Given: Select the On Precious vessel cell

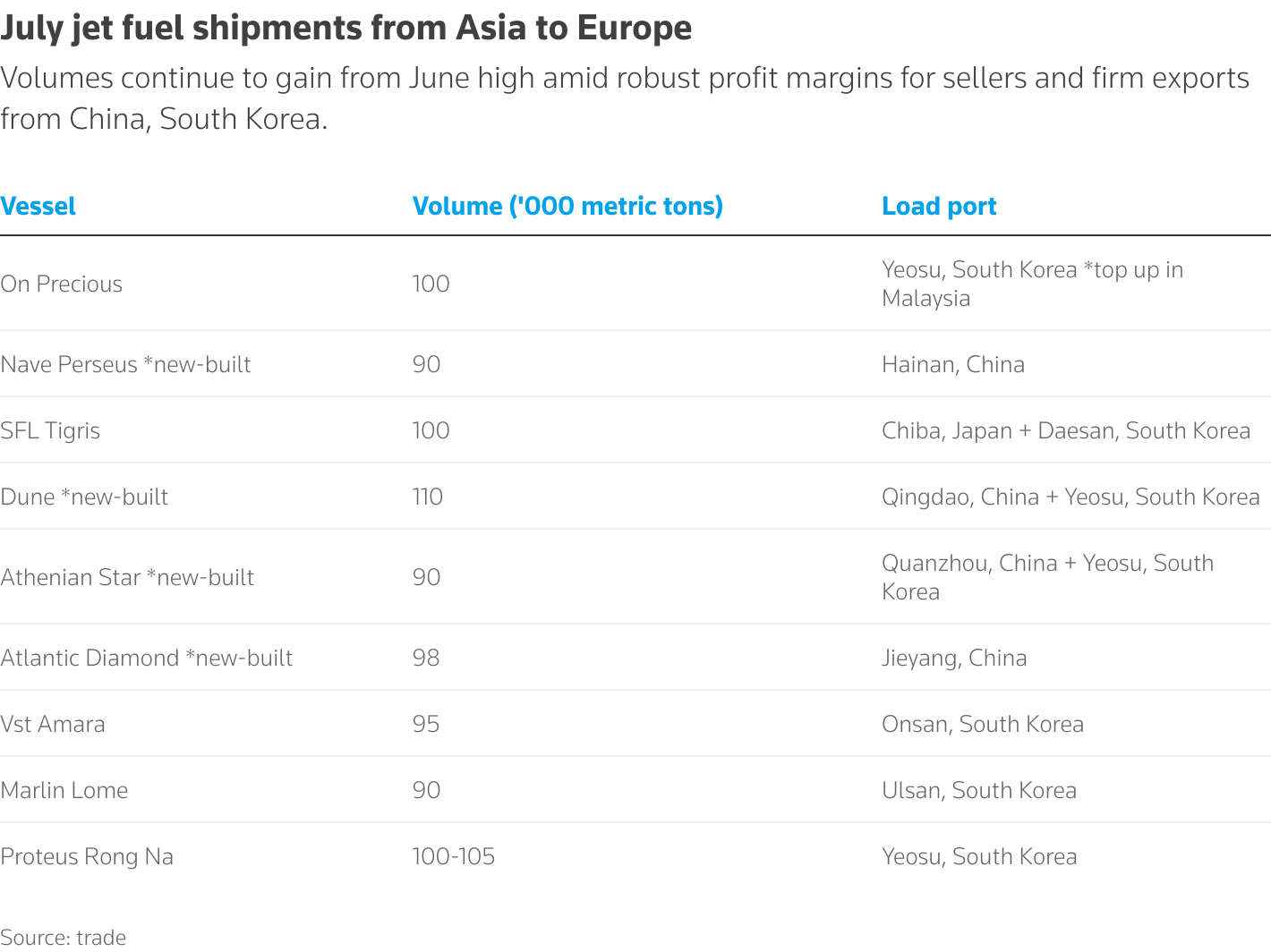Looking at the screenshot, I should pos(62,285).
